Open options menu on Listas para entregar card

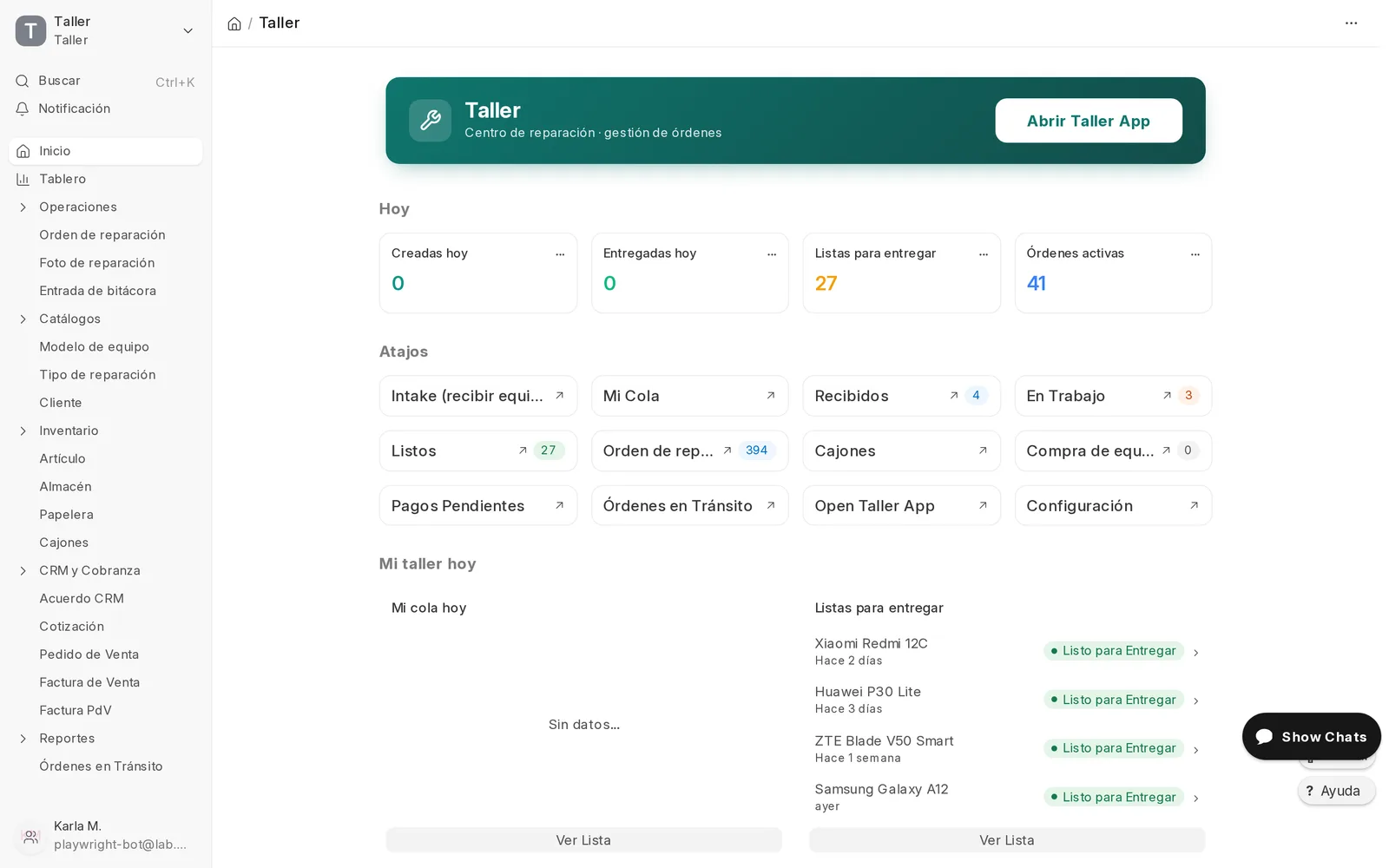pos(984,254)
